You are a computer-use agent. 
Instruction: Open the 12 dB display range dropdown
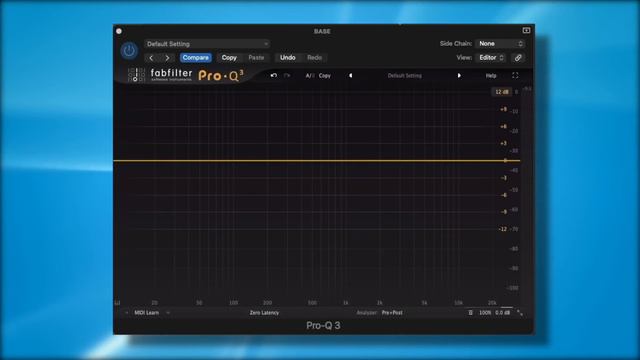click(x=502, y=92)
